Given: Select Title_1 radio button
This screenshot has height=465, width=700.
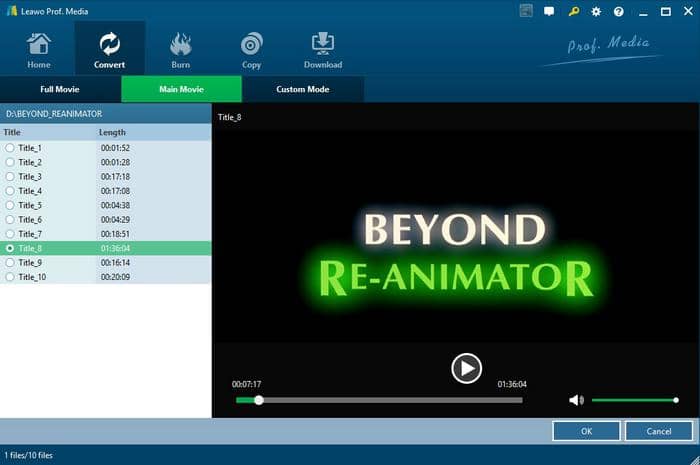Looking at the screenshot, I should (10, 148).
